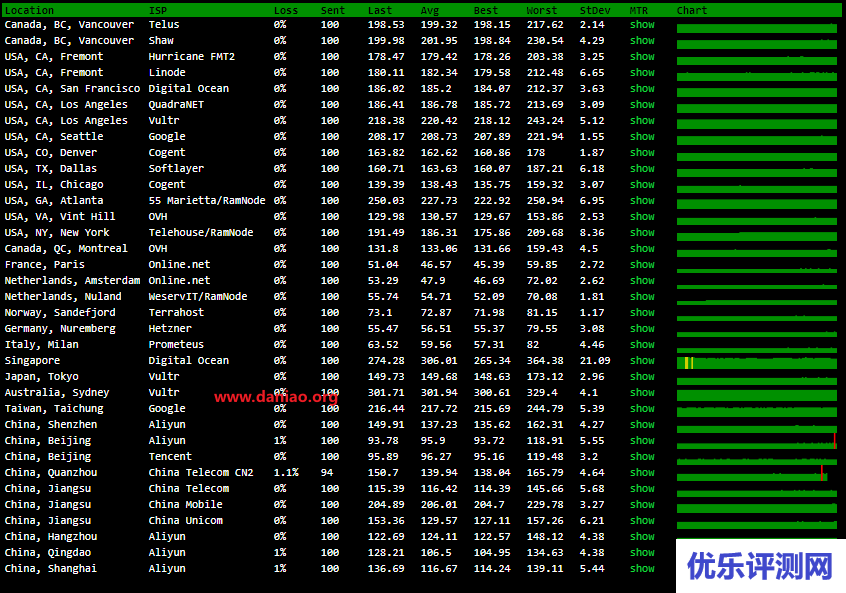This screenshot has width=846, height=593.
Task: Open the MTR show link for Vancouver Telus
Action: [x=642, y=25]
